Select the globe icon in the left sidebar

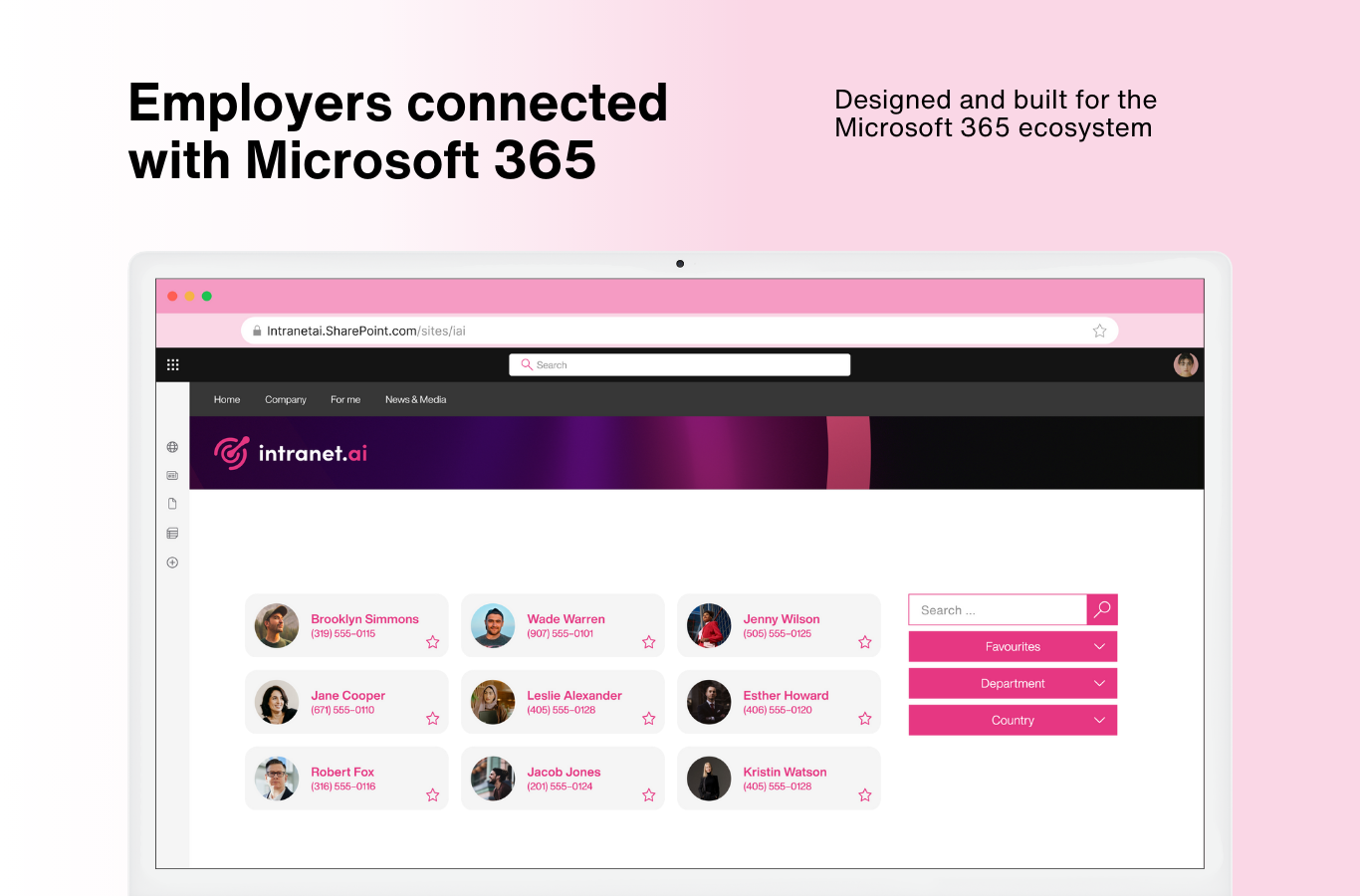tap(172, 446)
